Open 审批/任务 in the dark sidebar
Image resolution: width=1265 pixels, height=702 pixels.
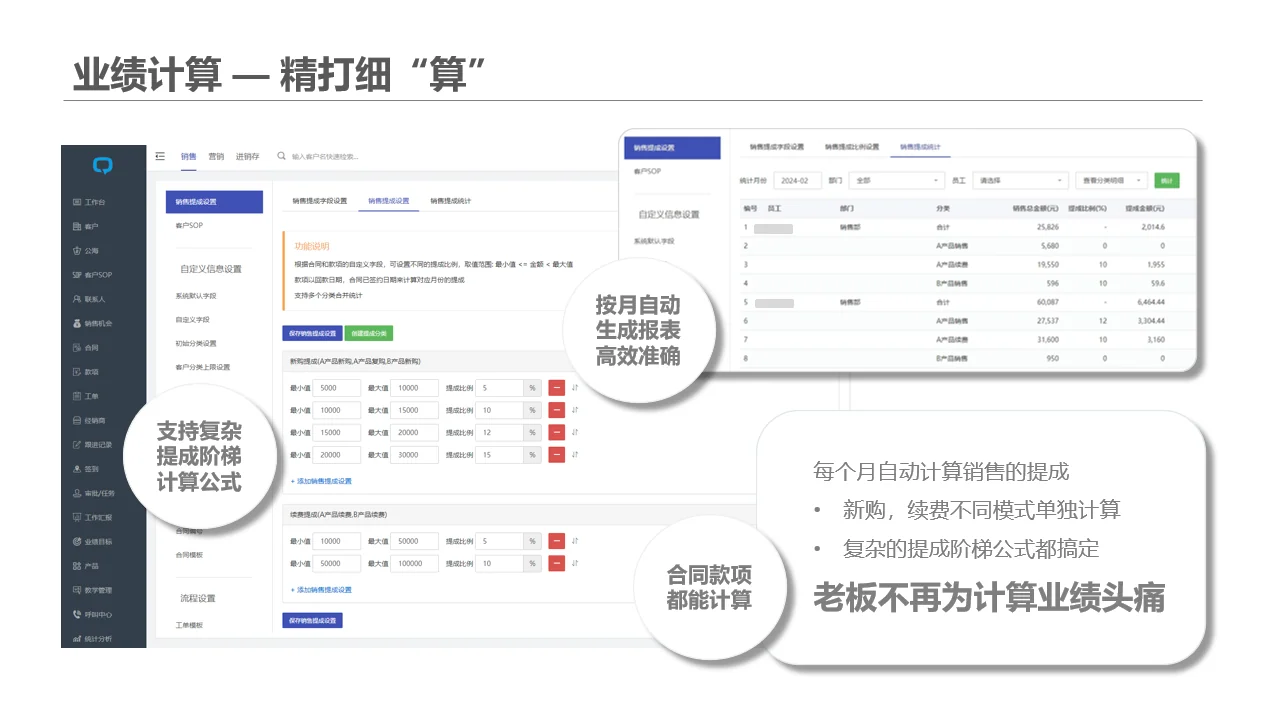(x=94, y=493)
